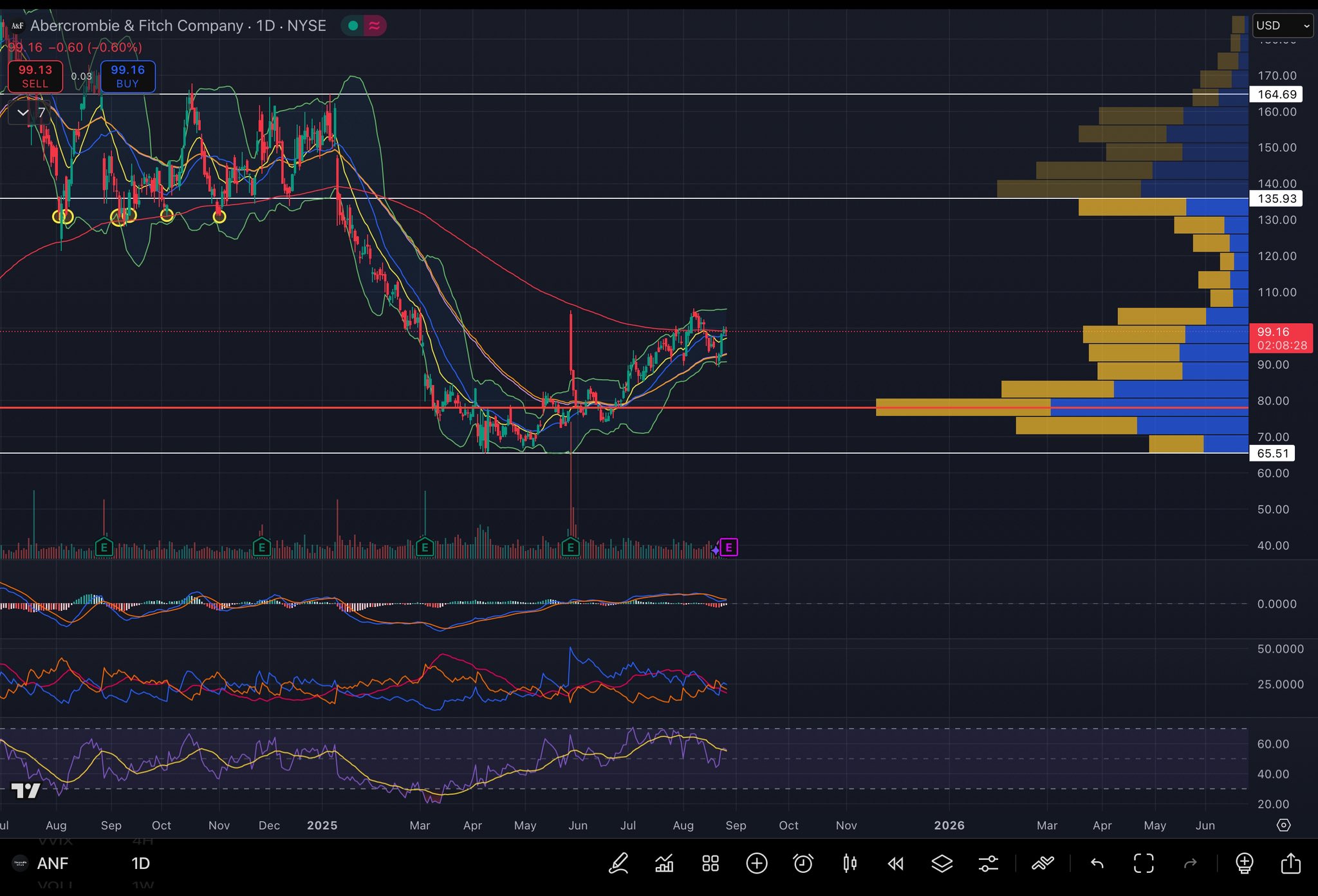Click the 99.16 BUY button

pos(127,76)
